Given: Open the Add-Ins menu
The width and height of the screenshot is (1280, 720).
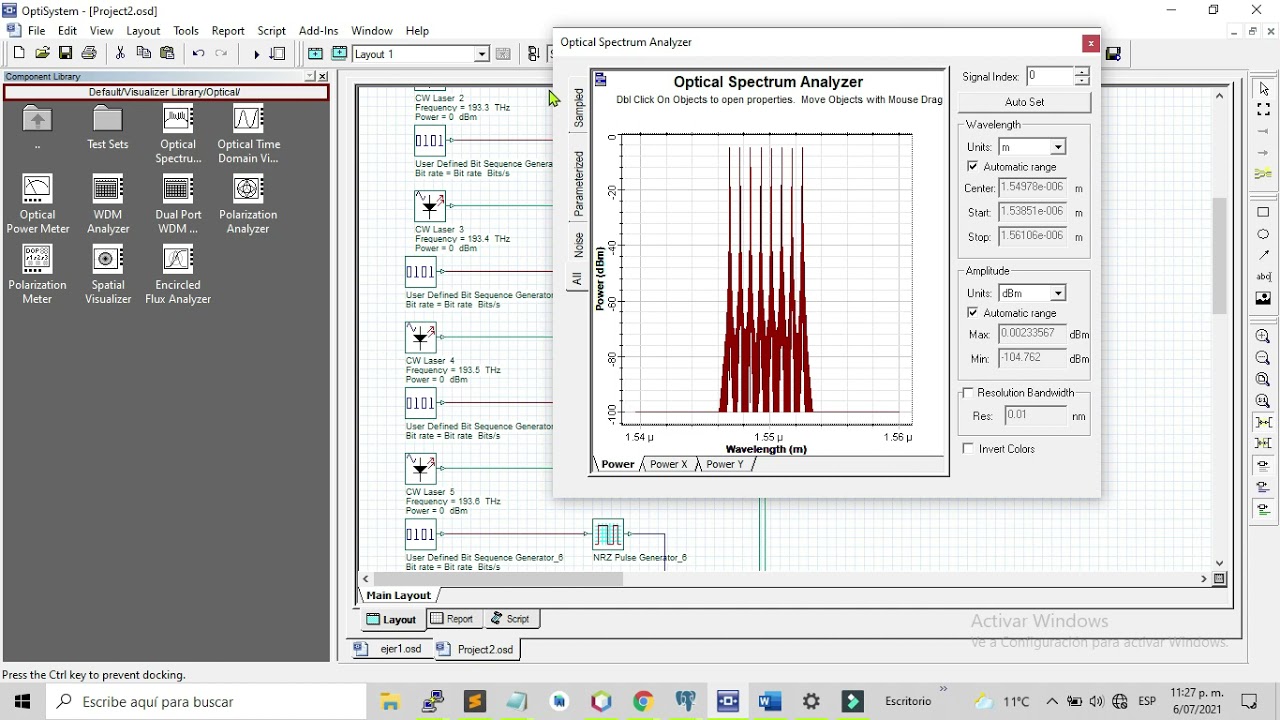Looking at the screenshot, I should click(319, 31).
